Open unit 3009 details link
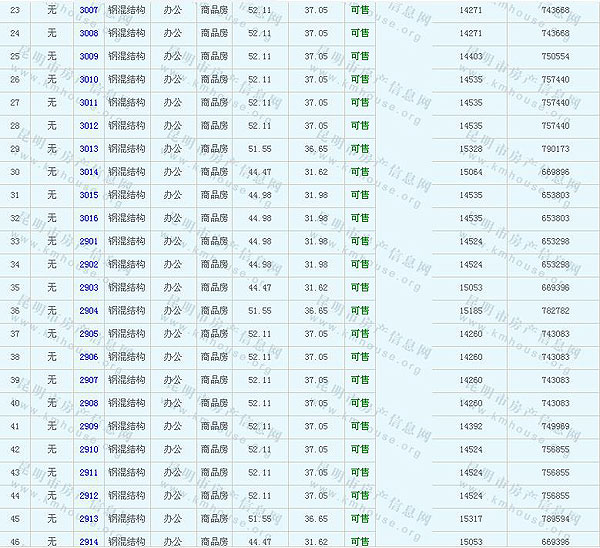Viewport: 600px width, 548px height. tap(89, 56)
